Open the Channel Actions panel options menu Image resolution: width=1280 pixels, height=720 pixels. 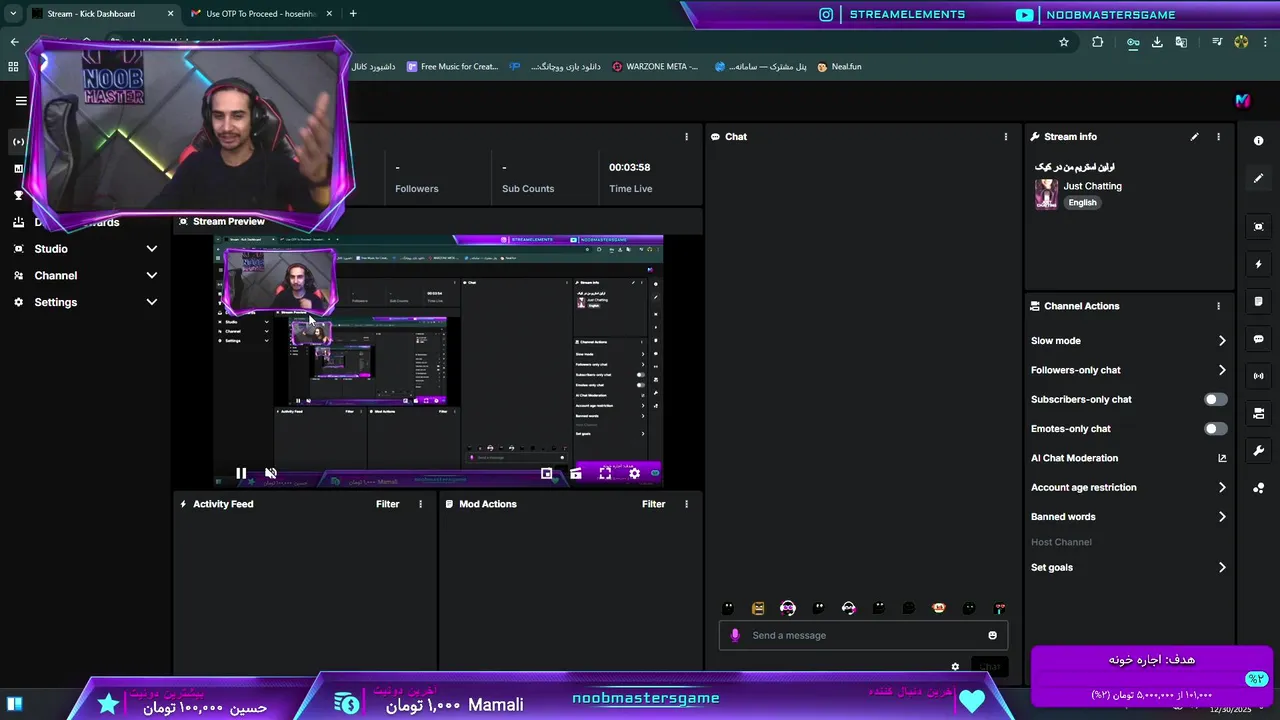click(1218, 306)
